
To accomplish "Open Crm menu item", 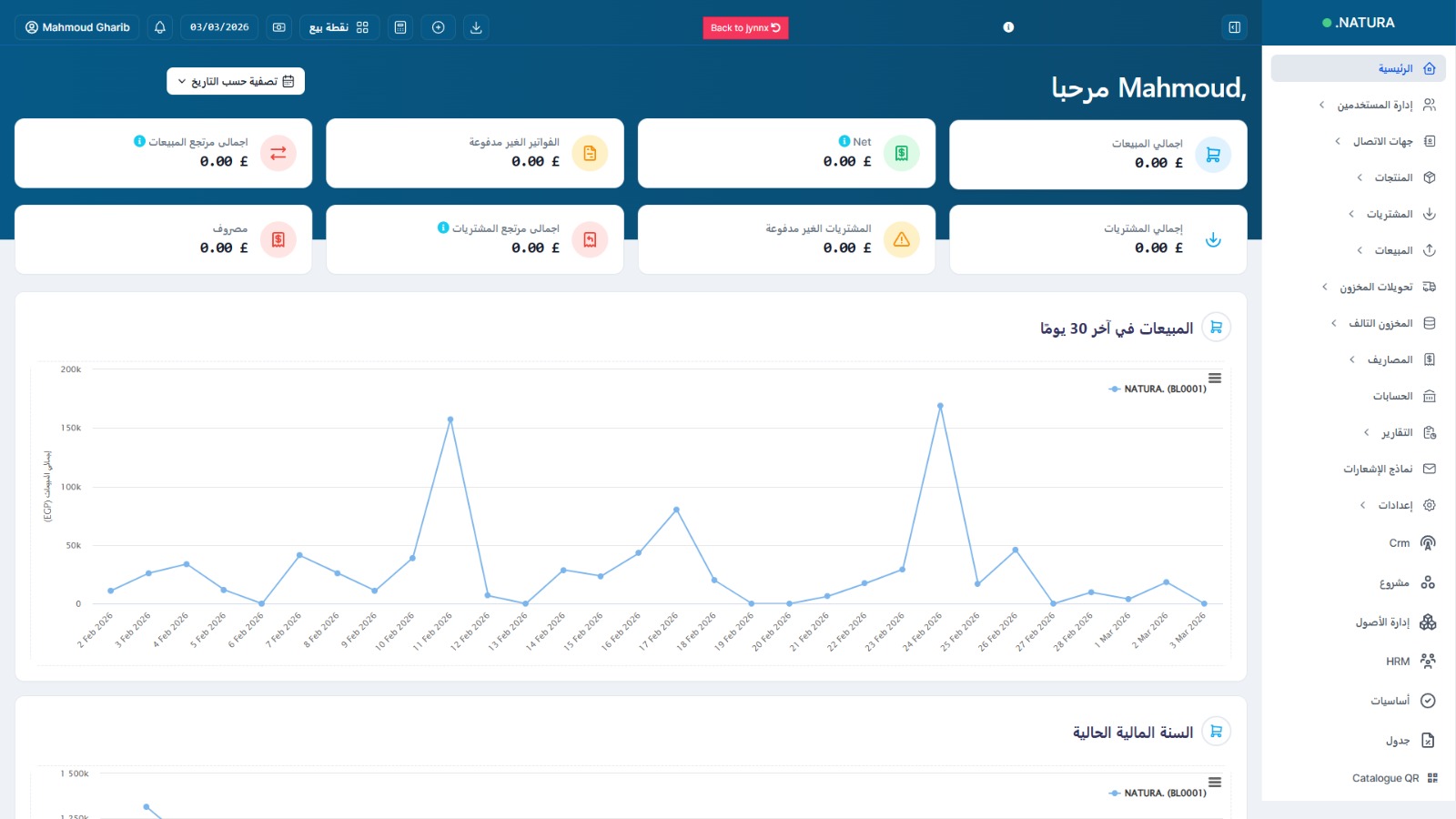I will click(1358, 543).
